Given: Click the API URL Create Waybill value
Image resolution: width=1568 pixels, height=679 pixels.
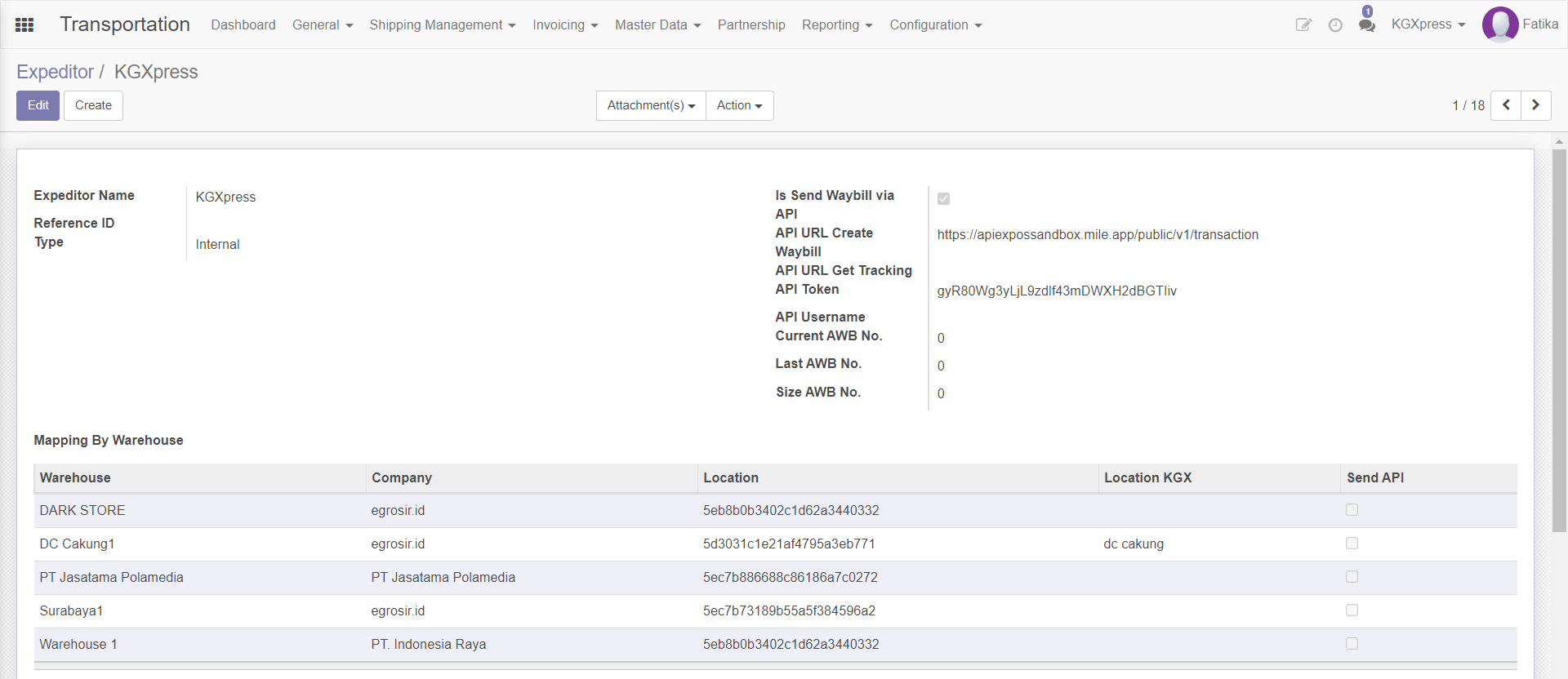Looking at the screenshot, I should click(x=1098, y=235).
